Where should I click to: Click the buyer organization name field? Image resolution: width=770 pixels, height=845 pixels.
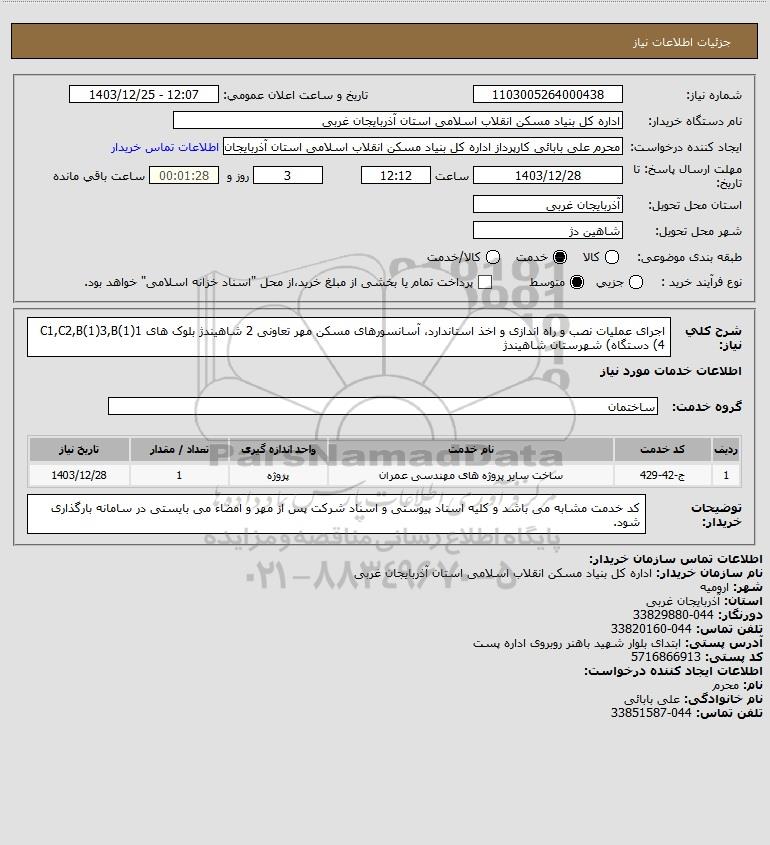398,121
